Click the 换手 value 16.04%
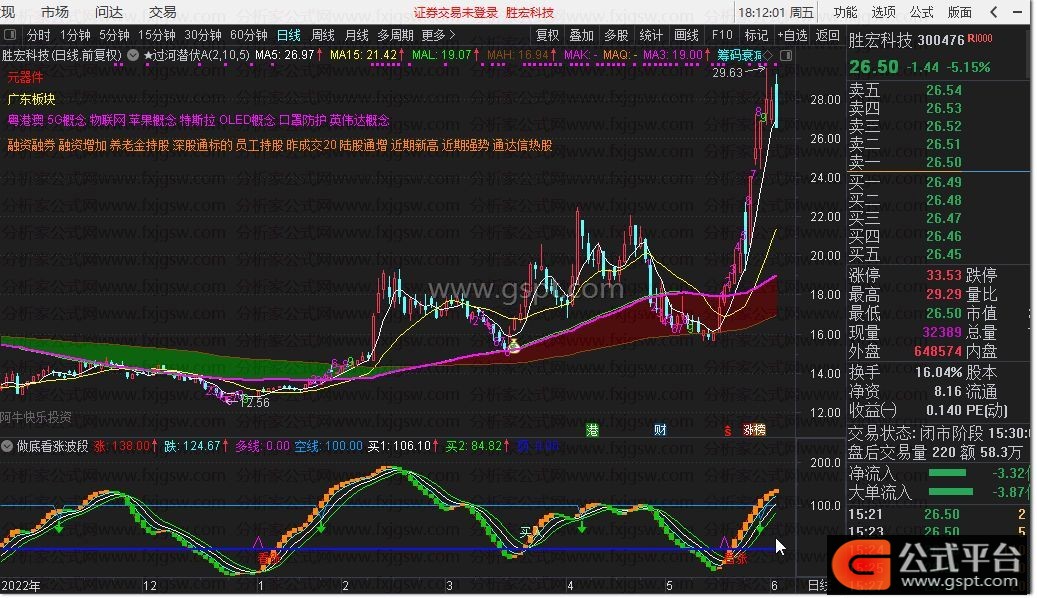This screenshot has height=598, width=1037. click(938, 372)
